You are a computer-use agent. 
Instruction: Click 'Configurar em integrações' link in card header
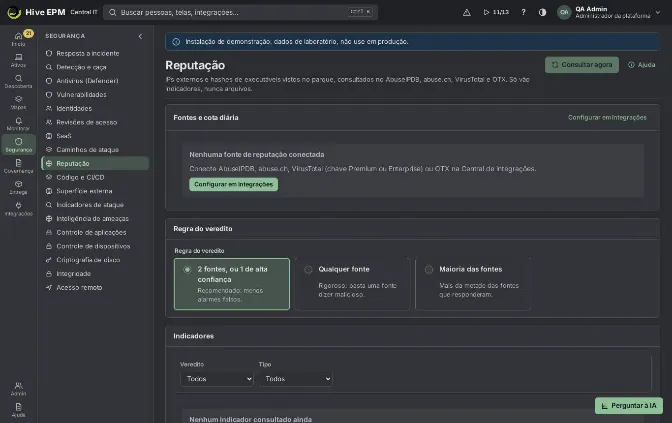click(x=607, y=117)
